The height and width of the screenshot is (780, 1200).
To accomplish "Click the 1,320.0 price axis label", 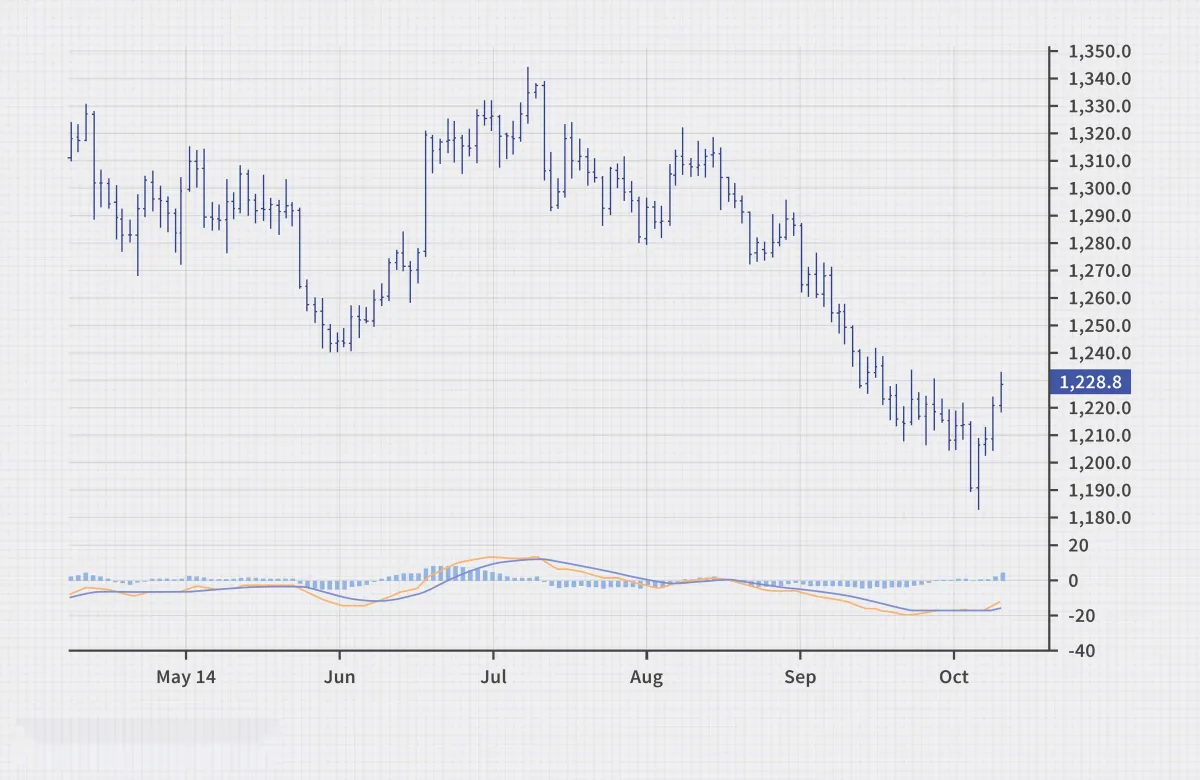I will pyautogui.click(x=1100, y=134).
